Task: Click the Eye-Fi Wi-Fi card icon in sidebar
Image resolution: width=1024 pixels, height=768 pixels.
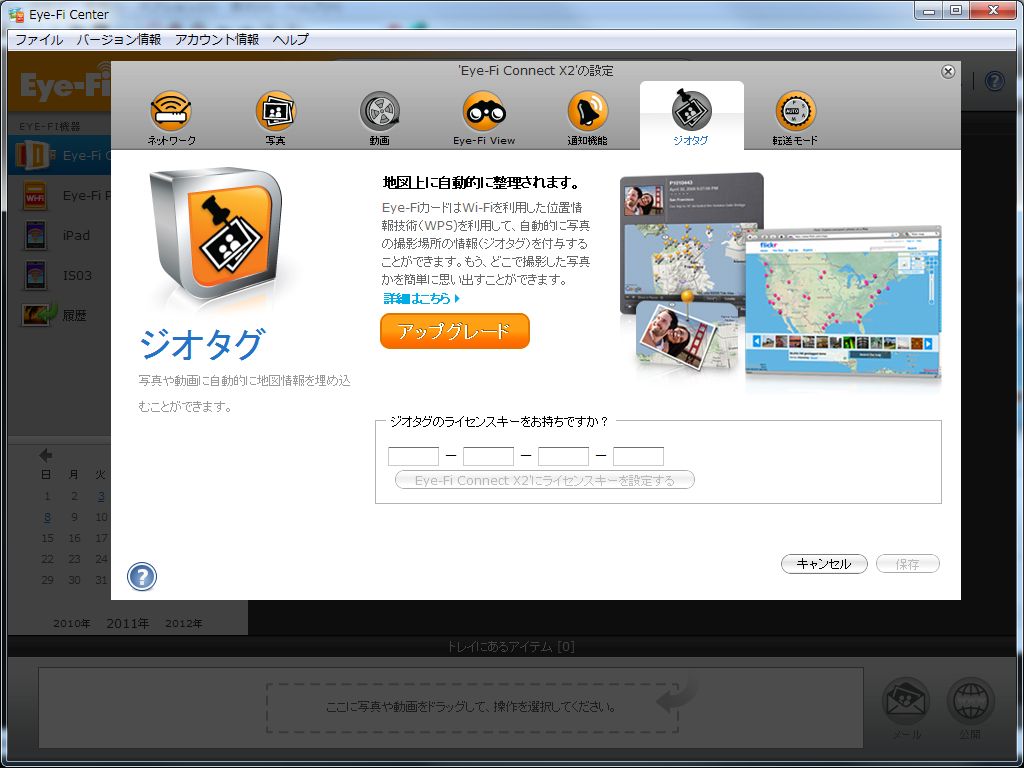Action: tap(35, 195)
